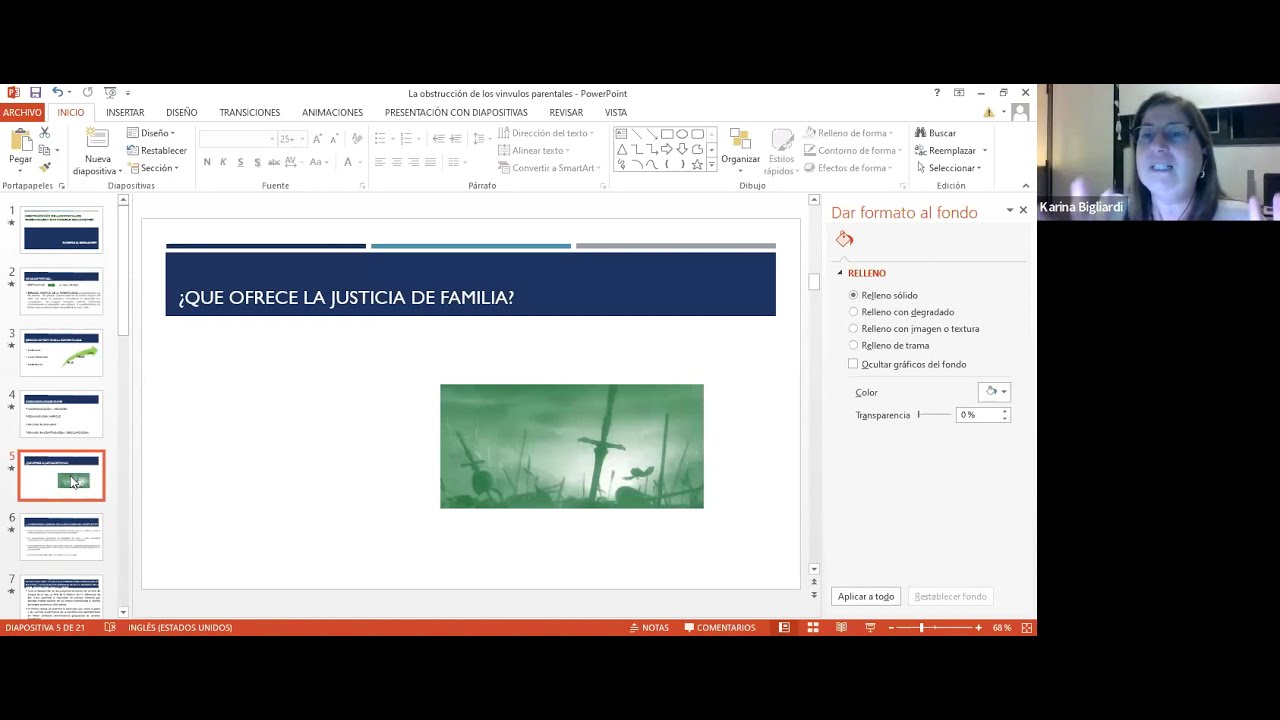Open task pane options dropdown arrow
Viewport: 1280px width, 720px height.
point(1009,210)
